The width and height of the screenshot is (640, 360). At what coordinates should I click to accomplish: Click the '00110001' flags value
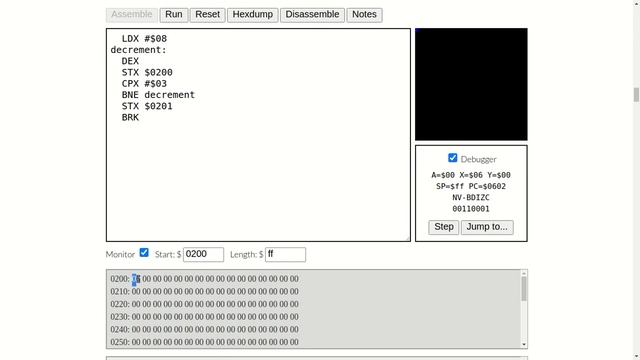pyautogui.click(x=471, y=209)
